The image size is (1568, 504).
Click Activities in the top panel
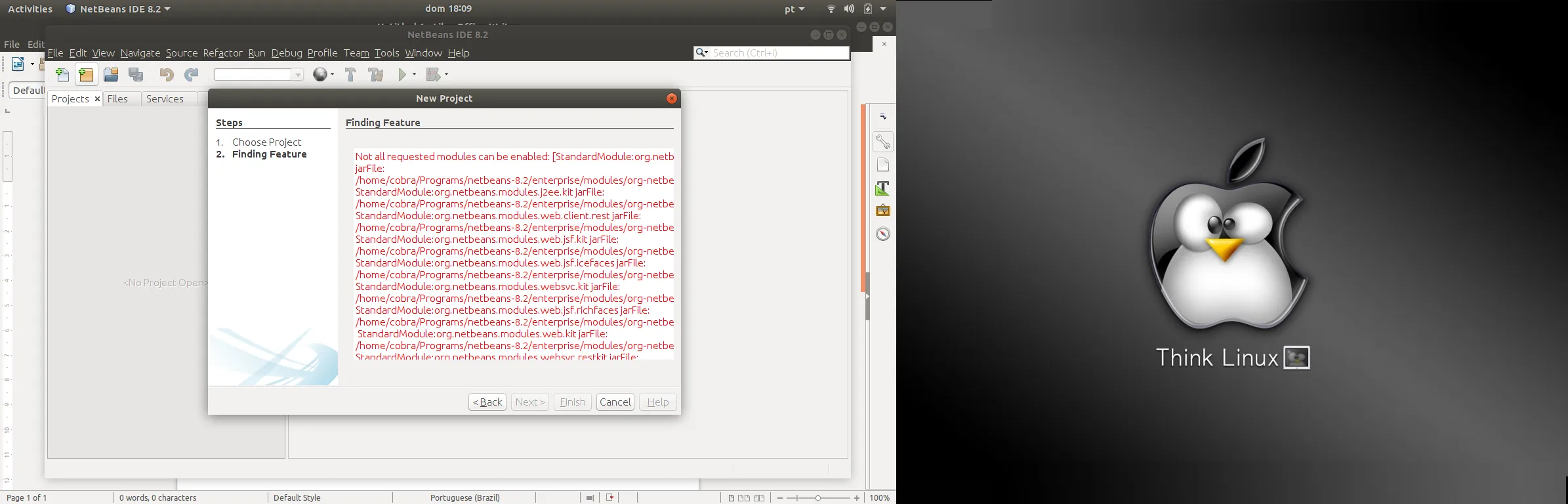[x=30, y=9]
